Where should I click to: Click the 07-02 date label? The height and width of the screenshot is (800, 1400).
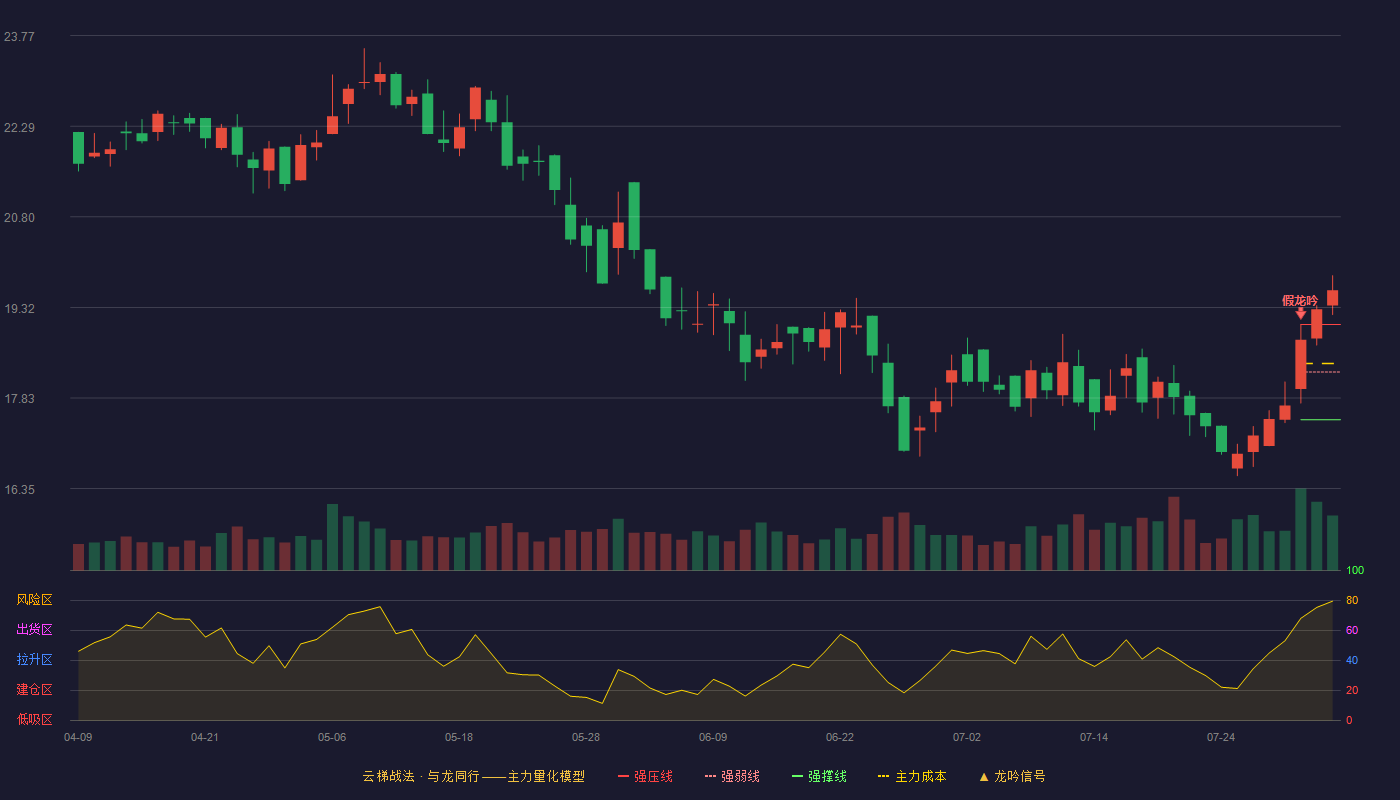pos(967,737)
